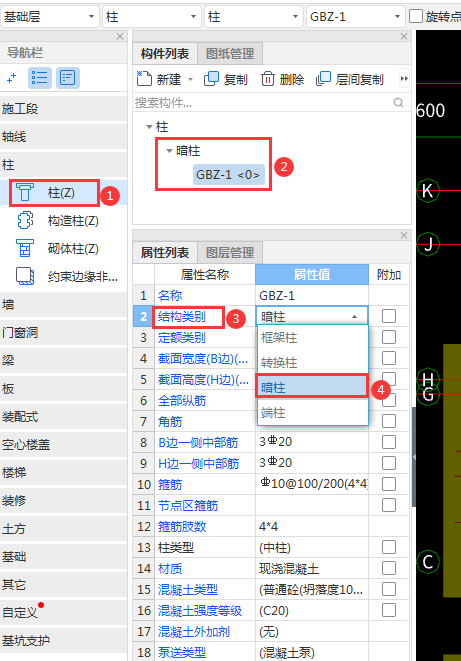
Task: Close the 导航栏 panel
Action: tap(120, 37)
